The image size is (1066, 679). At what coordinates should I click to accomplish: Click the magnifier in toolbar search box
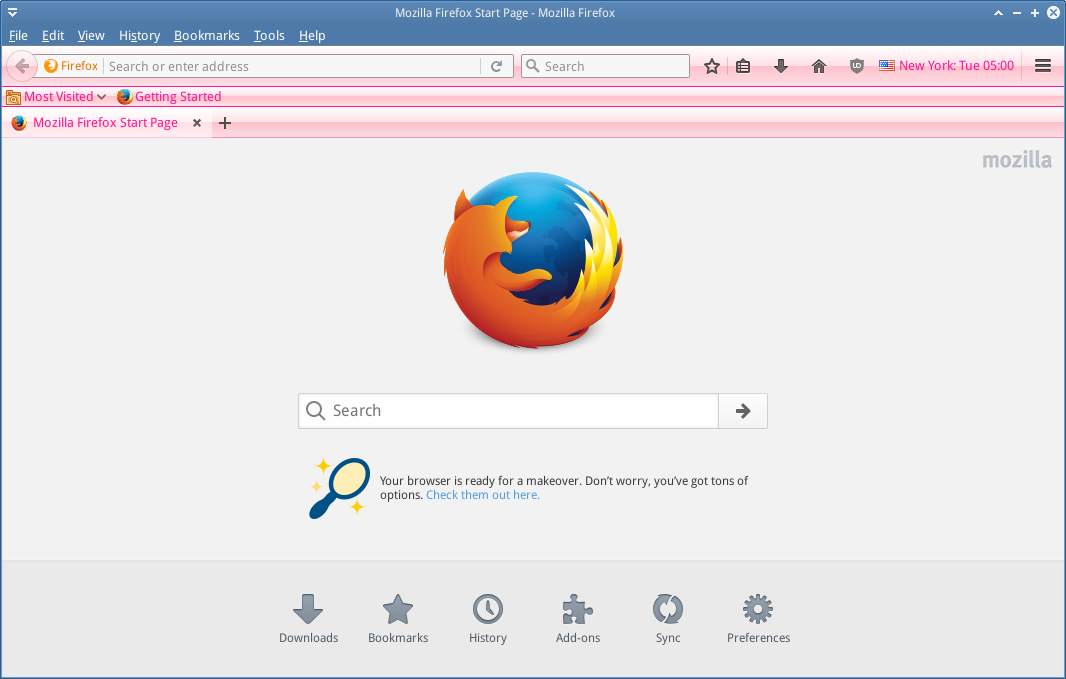[533, 66]
